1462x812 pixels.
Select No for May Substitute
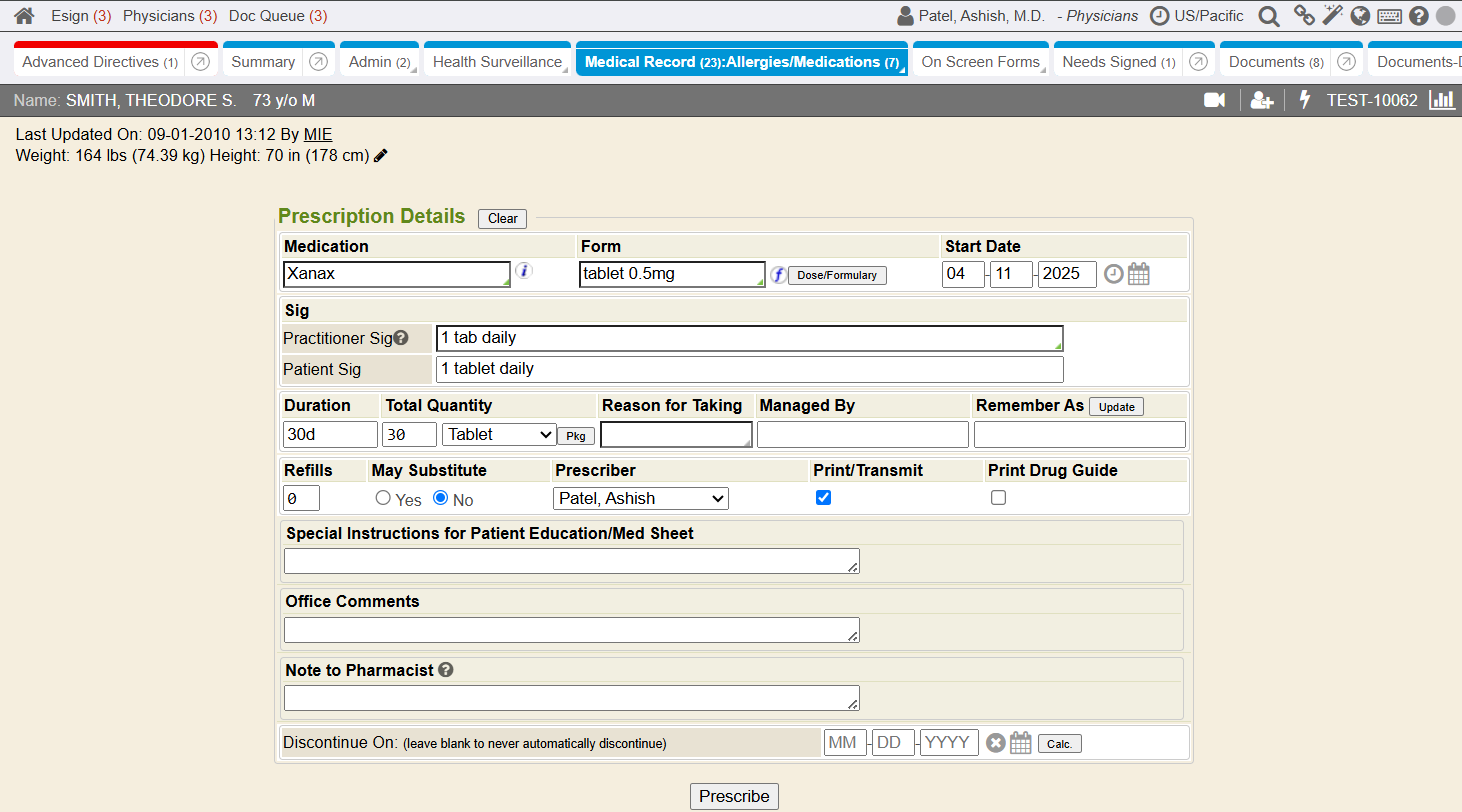coord(440,498)
